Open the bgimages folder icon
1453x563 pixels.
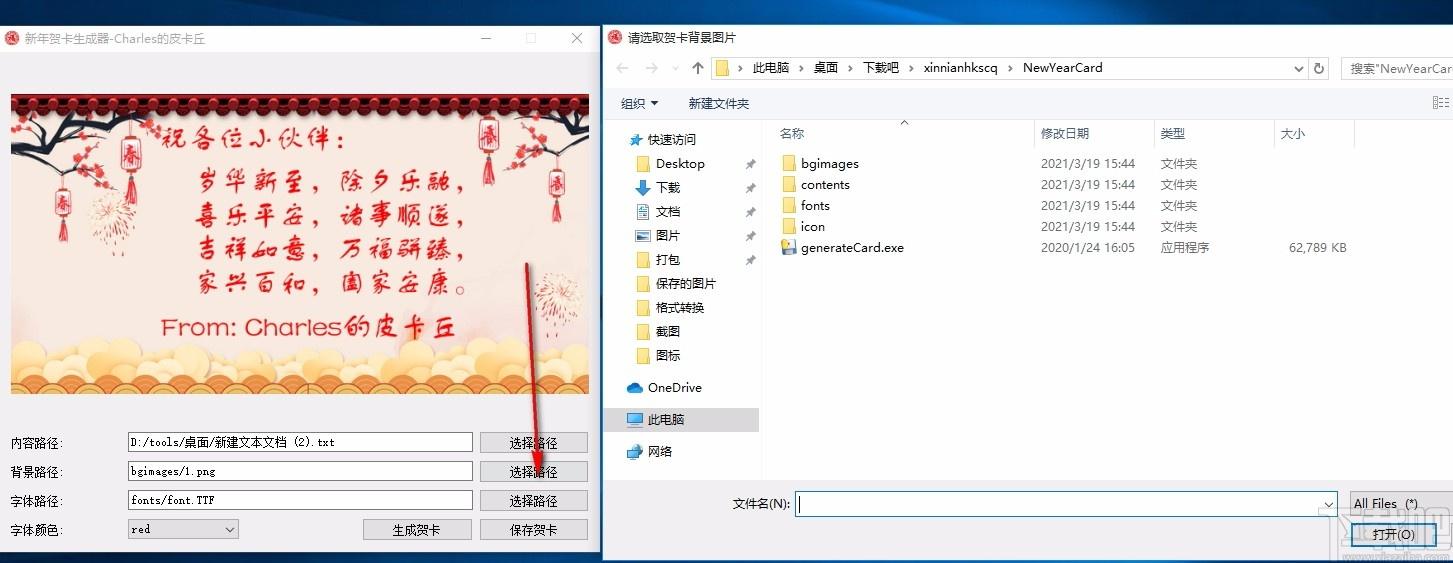[x=788, y=163]
